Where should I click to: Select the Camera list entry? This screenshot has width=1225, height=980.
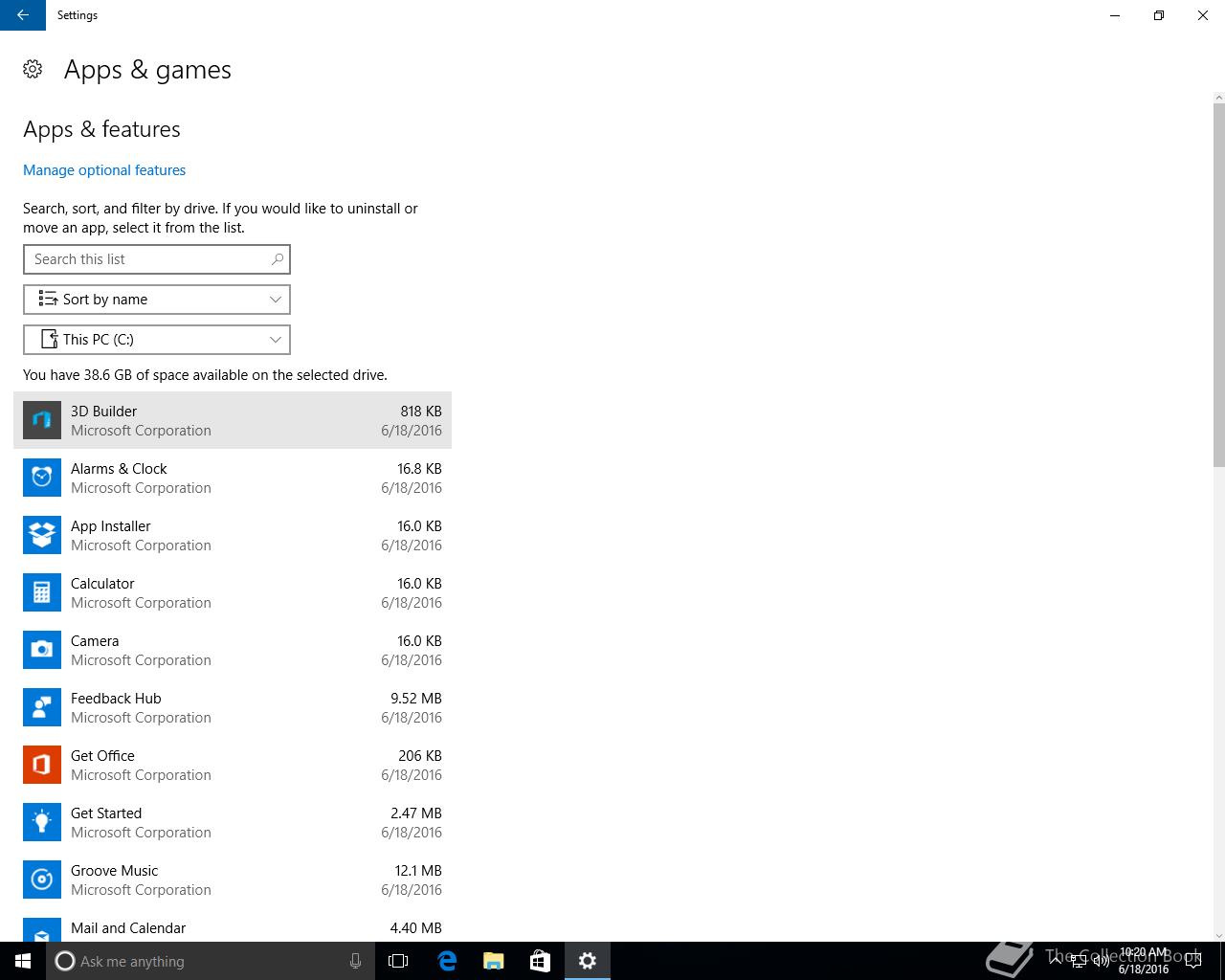[233, 650]
